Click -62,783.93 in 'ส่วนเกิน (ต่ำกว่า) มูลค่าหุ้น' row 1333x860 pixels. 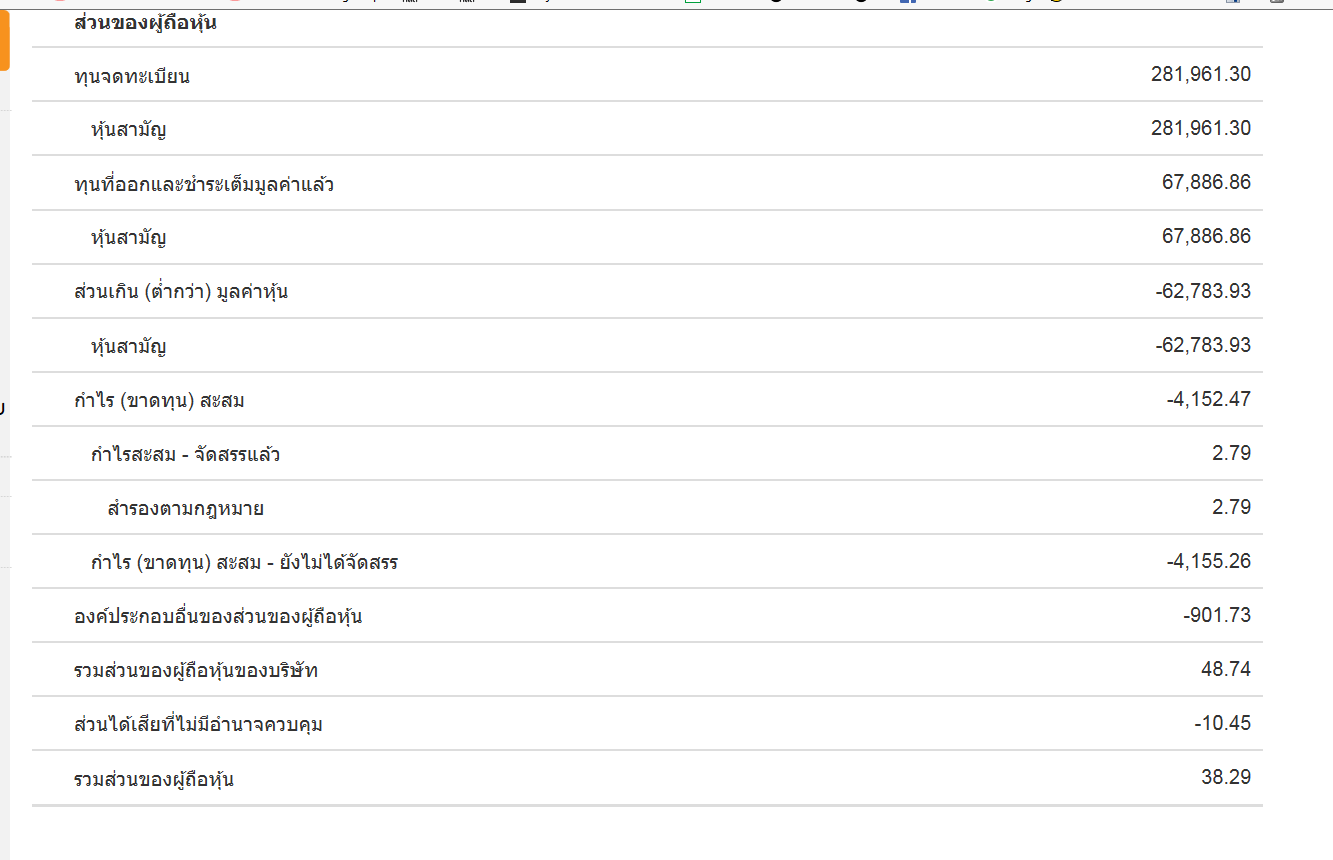1203,291
